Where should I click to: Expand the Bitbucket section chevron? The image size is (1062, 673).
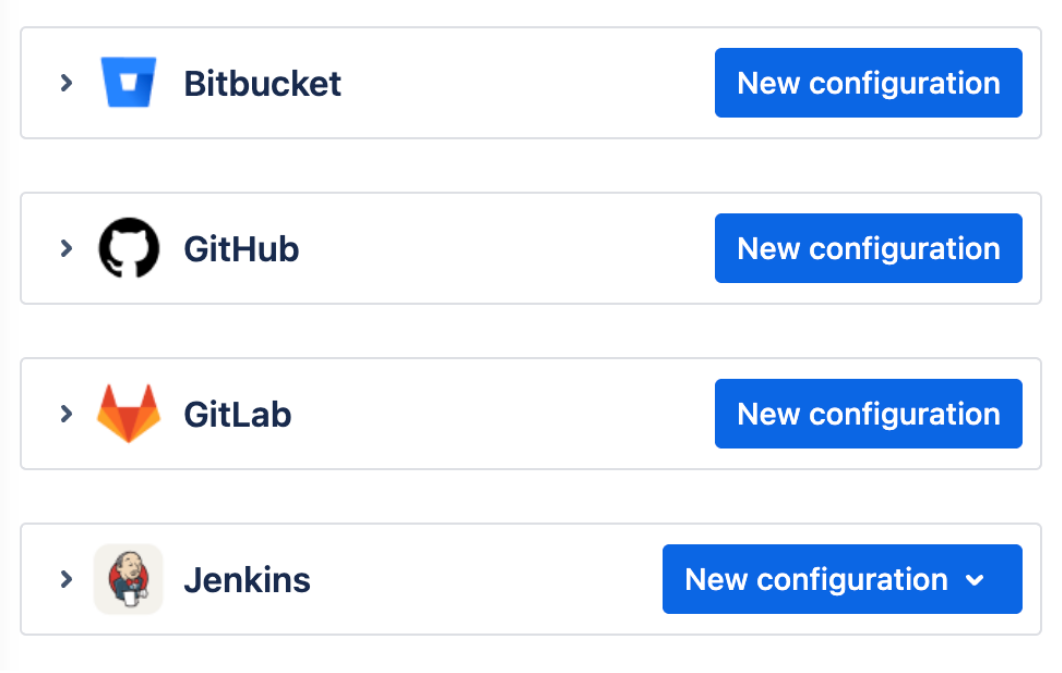click(x=66, y=83)
